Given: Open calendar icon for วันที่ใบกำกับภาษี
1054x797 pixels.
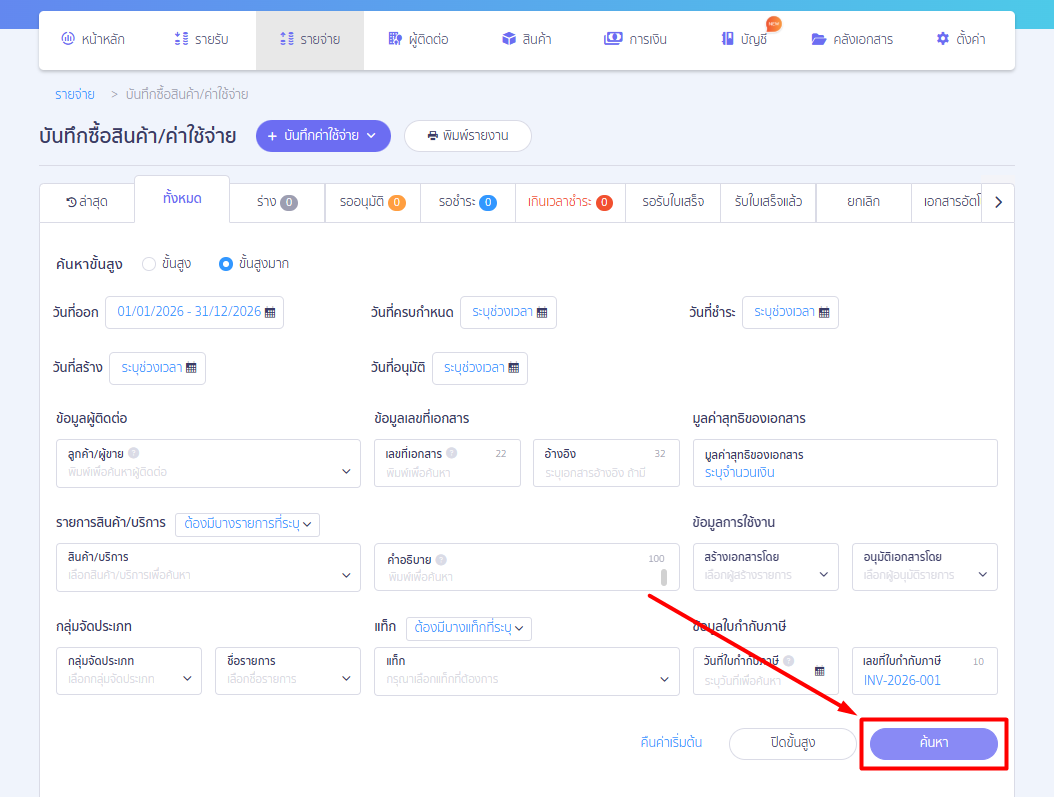Looking at the screenshot, I should [819, 671].
